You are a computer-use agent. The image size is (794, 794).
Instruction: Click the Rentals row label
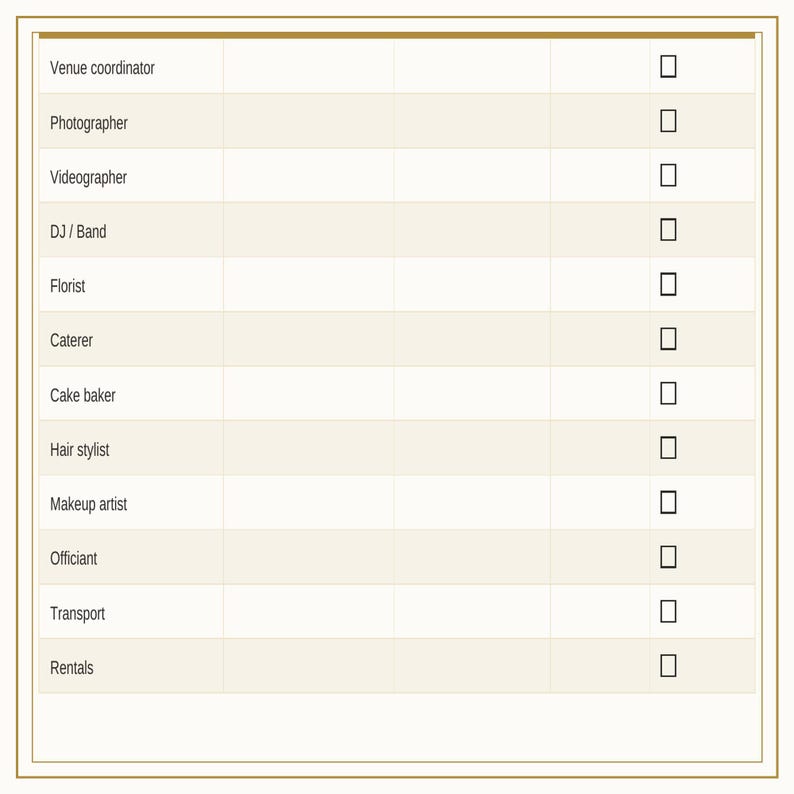pos(71,668)
